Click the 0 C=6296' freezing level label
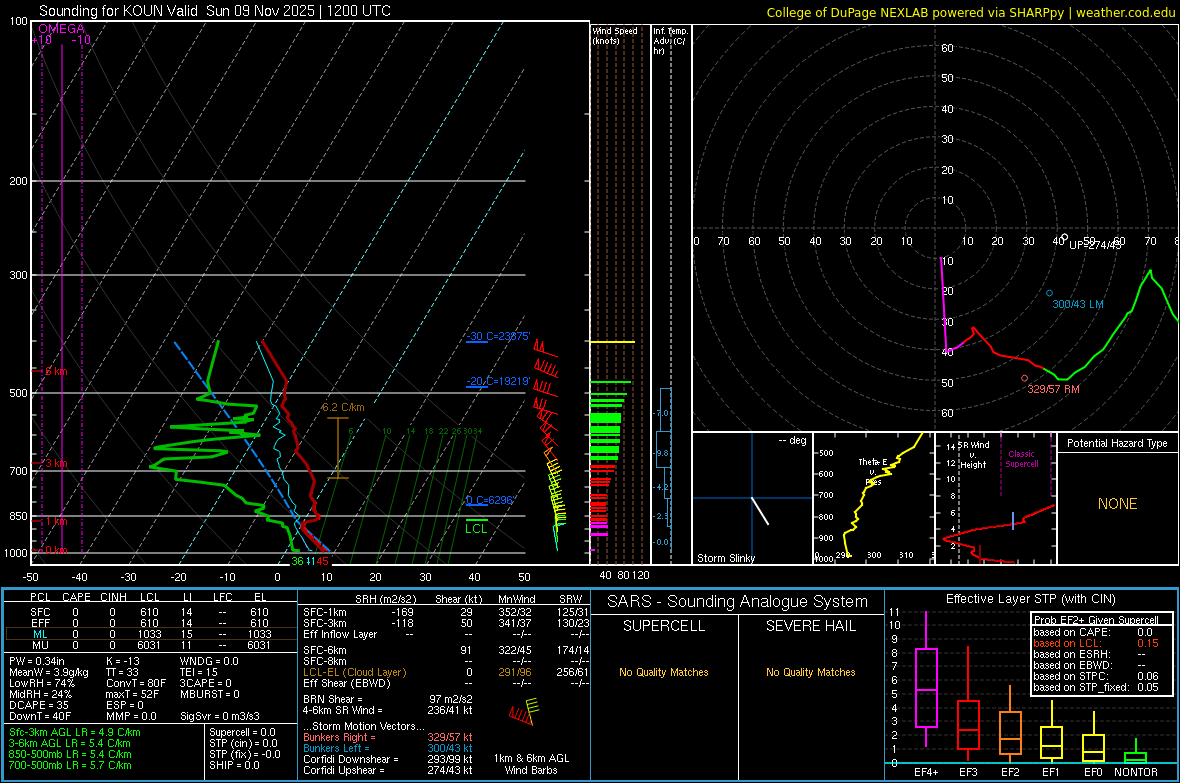This screenshot has width=1180, height=783. point(490,500)
